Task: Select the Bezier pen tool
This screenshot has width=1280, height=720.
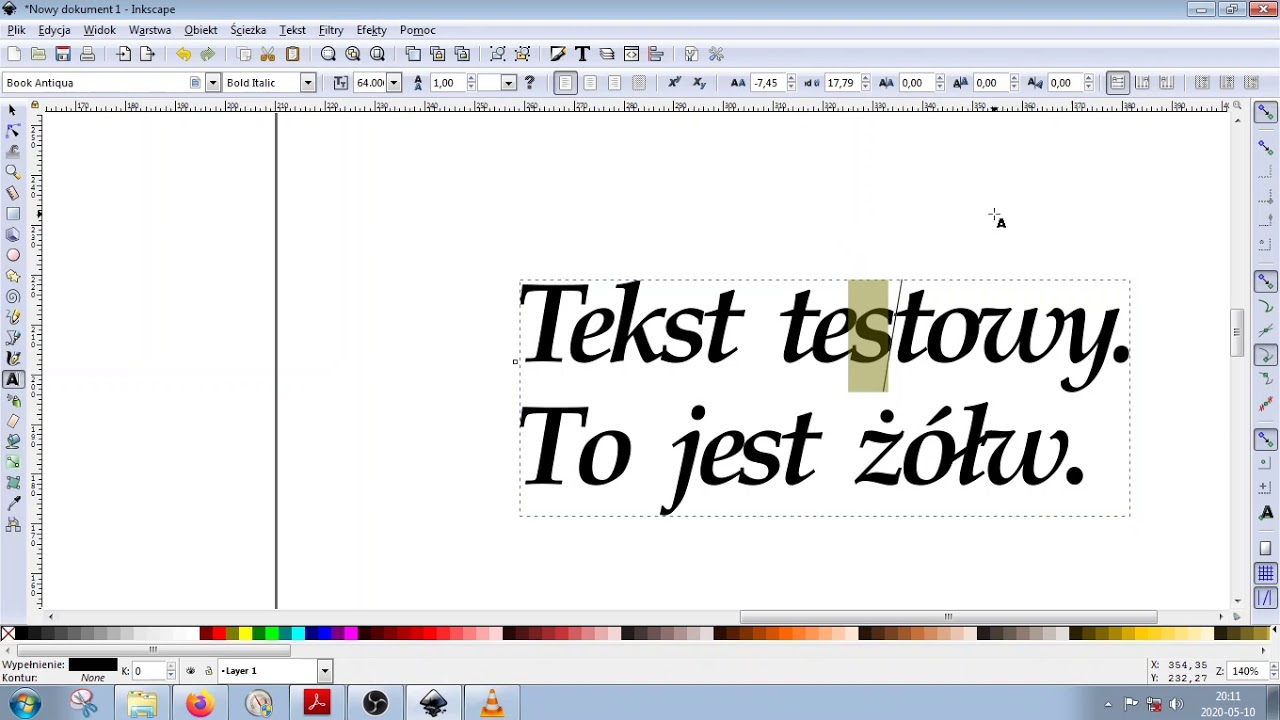Action: (x=13, y=338)
